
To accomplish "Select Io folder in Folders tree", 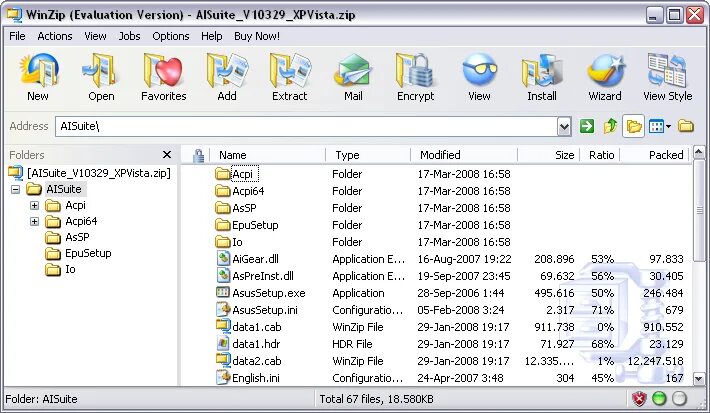I will [70, 269].
